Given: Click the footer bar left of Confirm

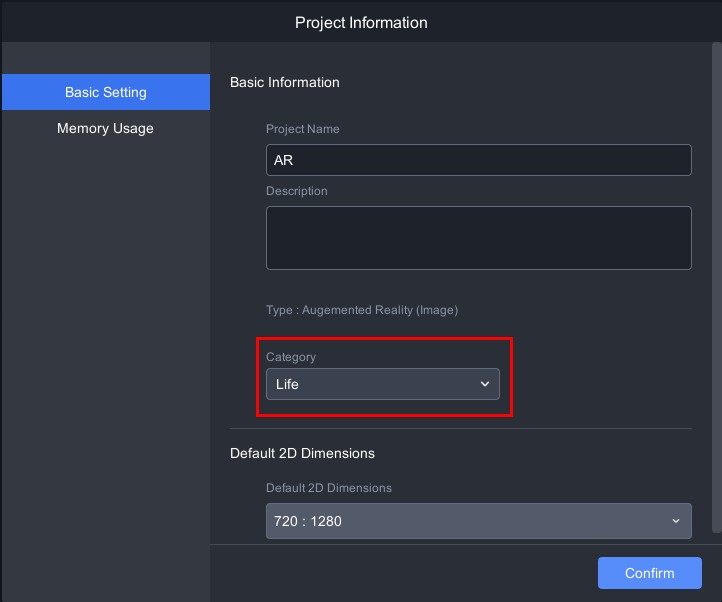Looking at the screenshot, I should (400, 573).
